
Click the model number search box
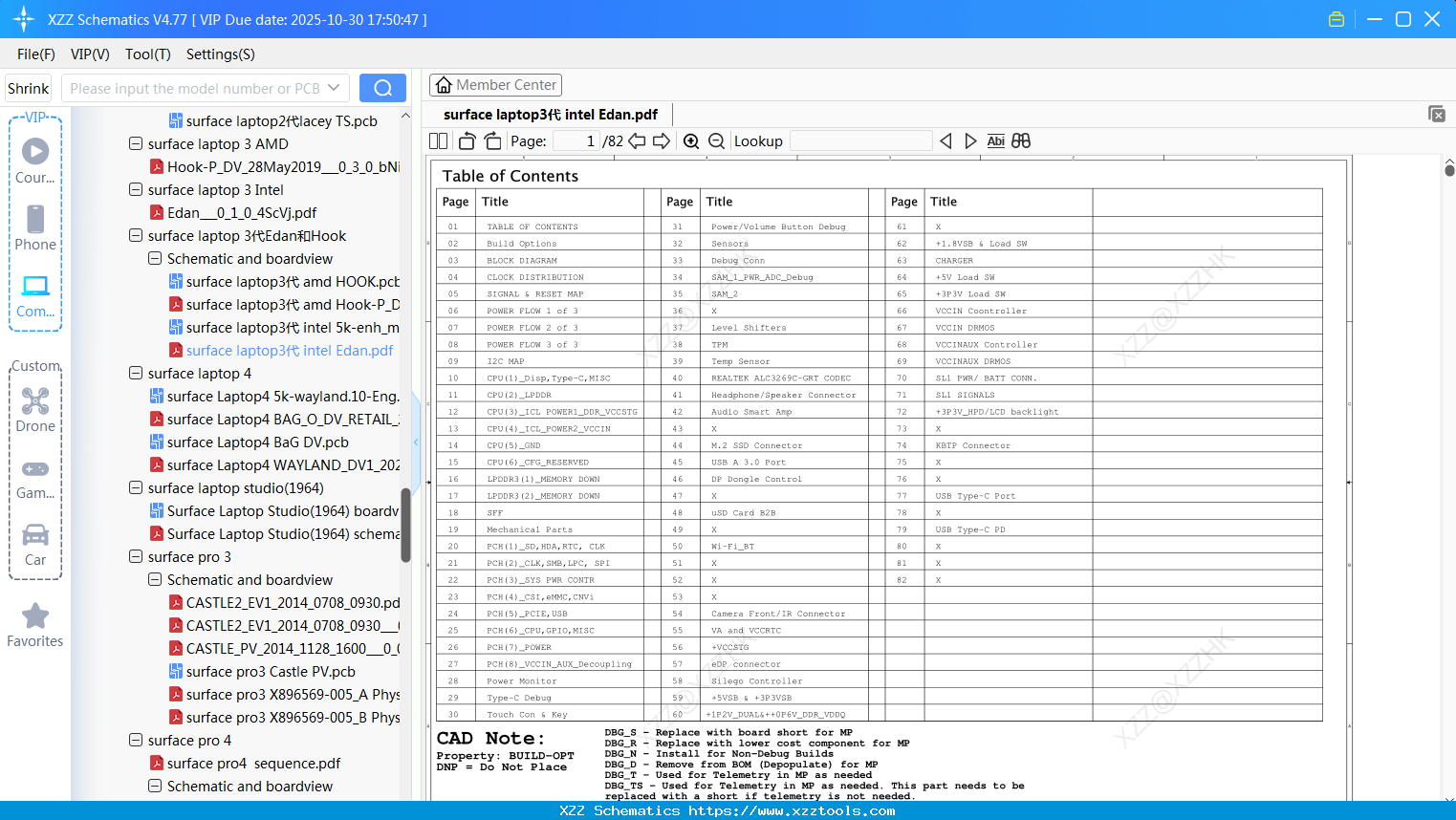click(x=194, y=88)
